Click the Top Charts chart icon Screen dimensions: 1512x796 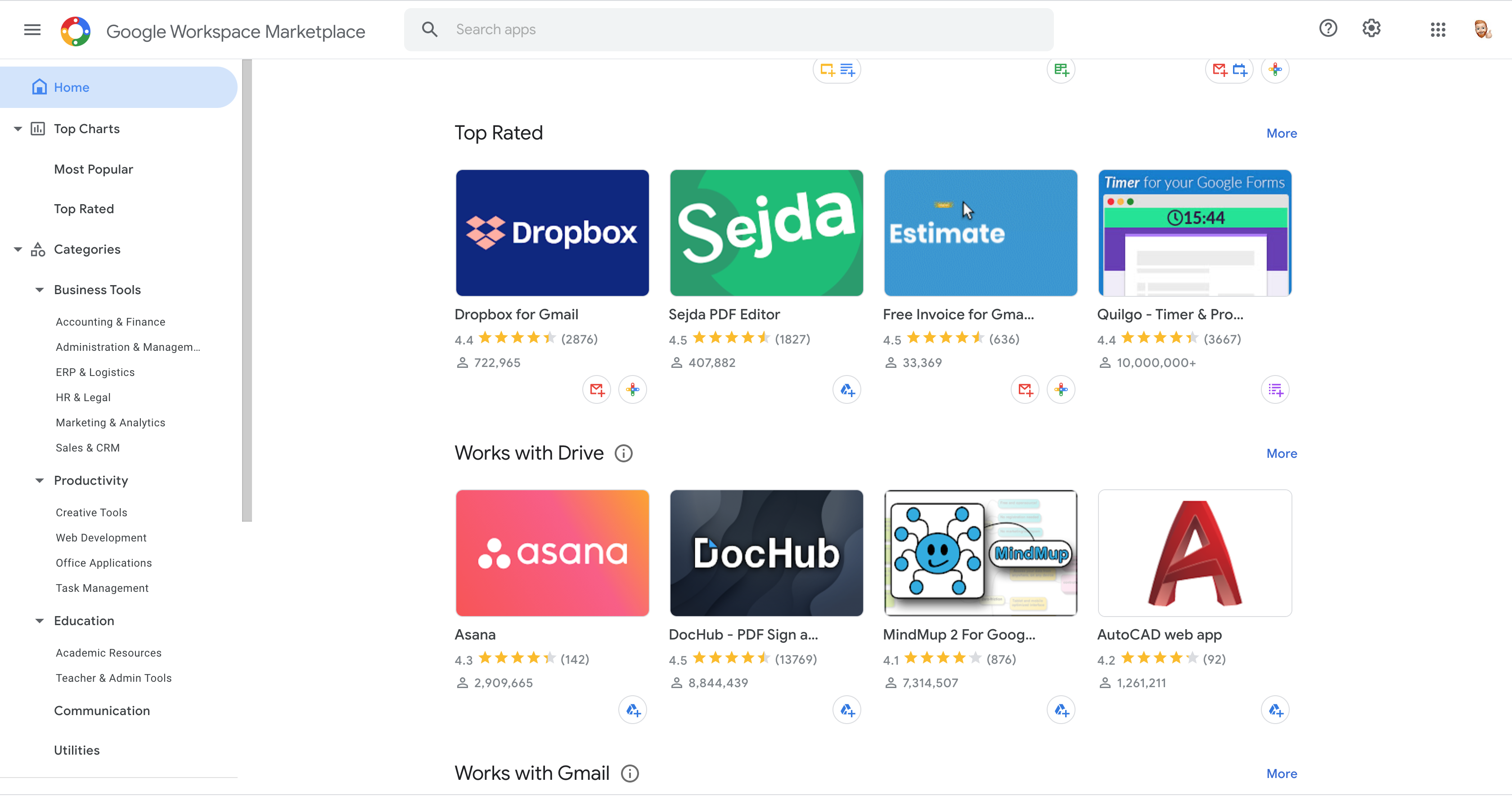point(37,129)
